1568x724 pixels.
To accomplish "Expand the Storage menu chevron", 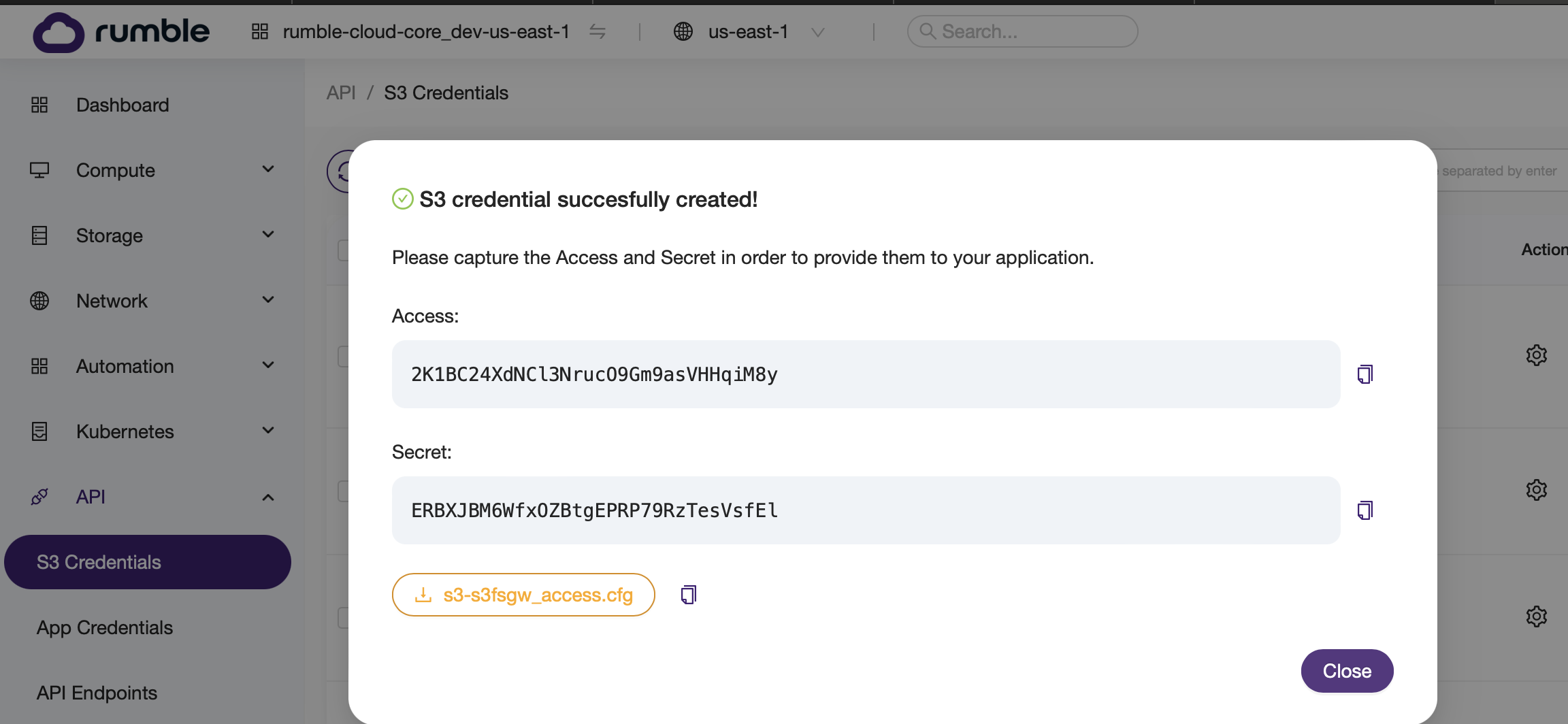I will pyautogui.click(x=268, y=235).
